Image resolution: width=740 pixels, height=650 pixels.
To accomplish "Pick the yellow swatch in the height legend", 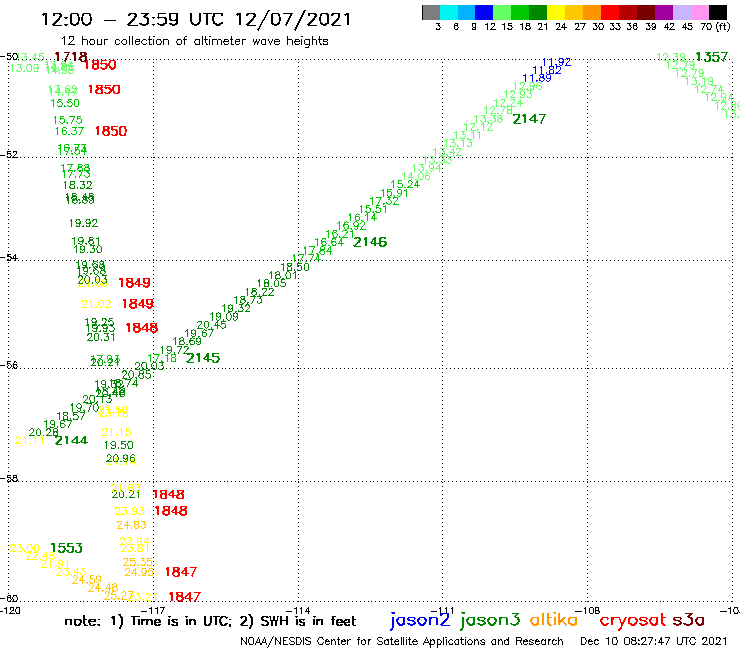I will (556, 12).
